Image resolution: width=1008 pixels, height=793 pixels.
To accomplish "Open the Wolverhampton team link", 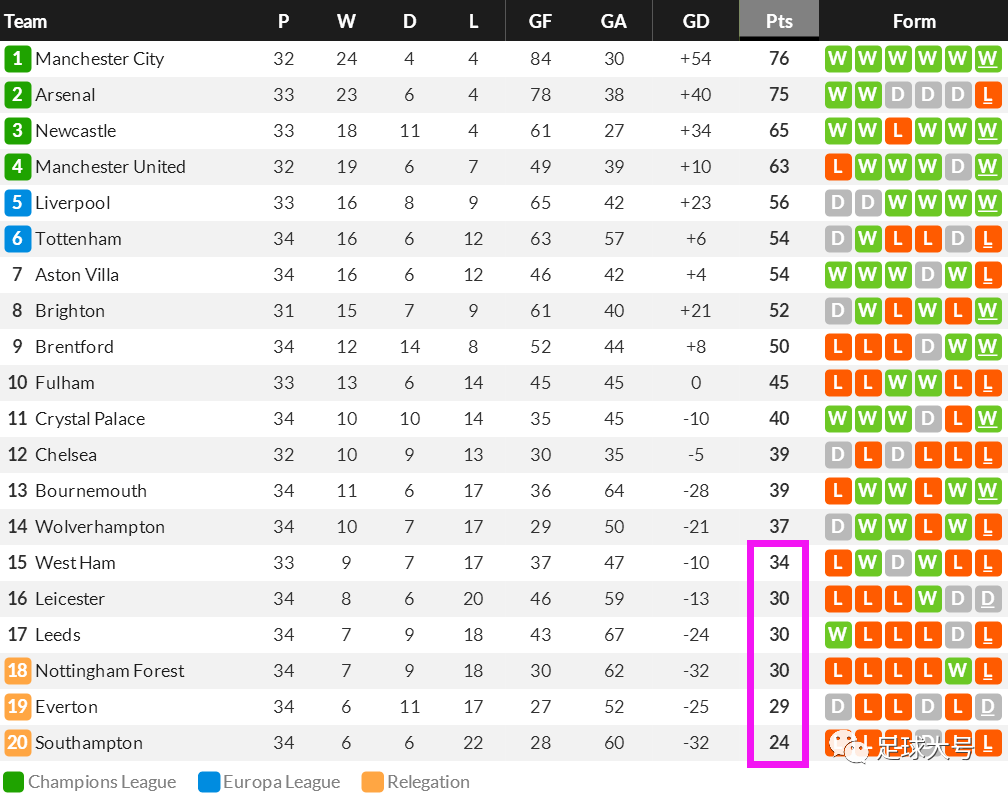I will click(100, 527).
